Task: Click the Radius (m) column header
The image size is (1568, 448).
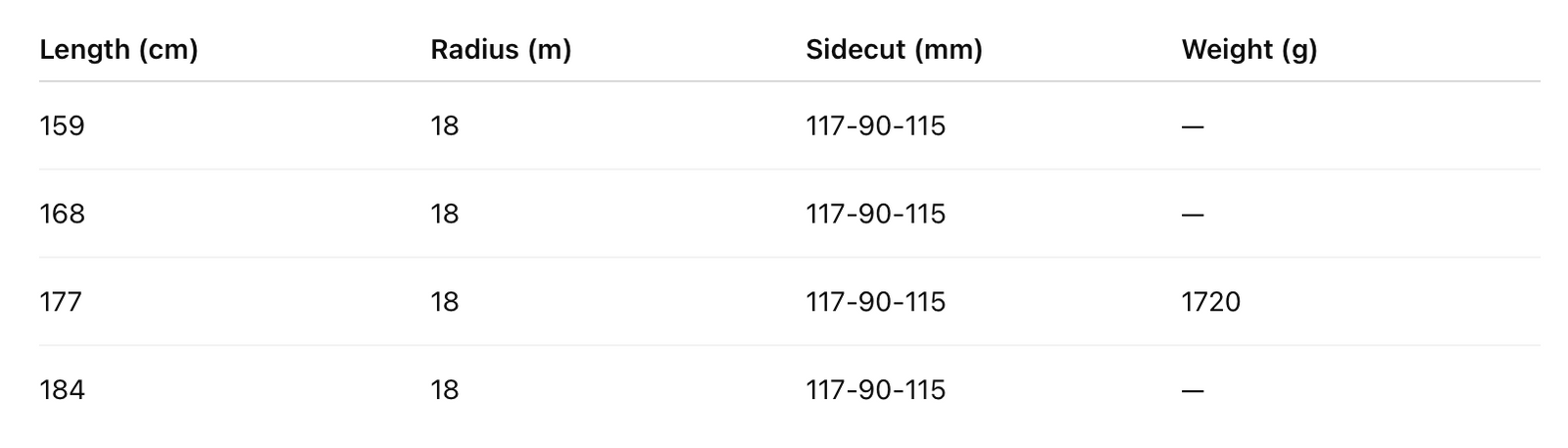Action: [500, 49]
